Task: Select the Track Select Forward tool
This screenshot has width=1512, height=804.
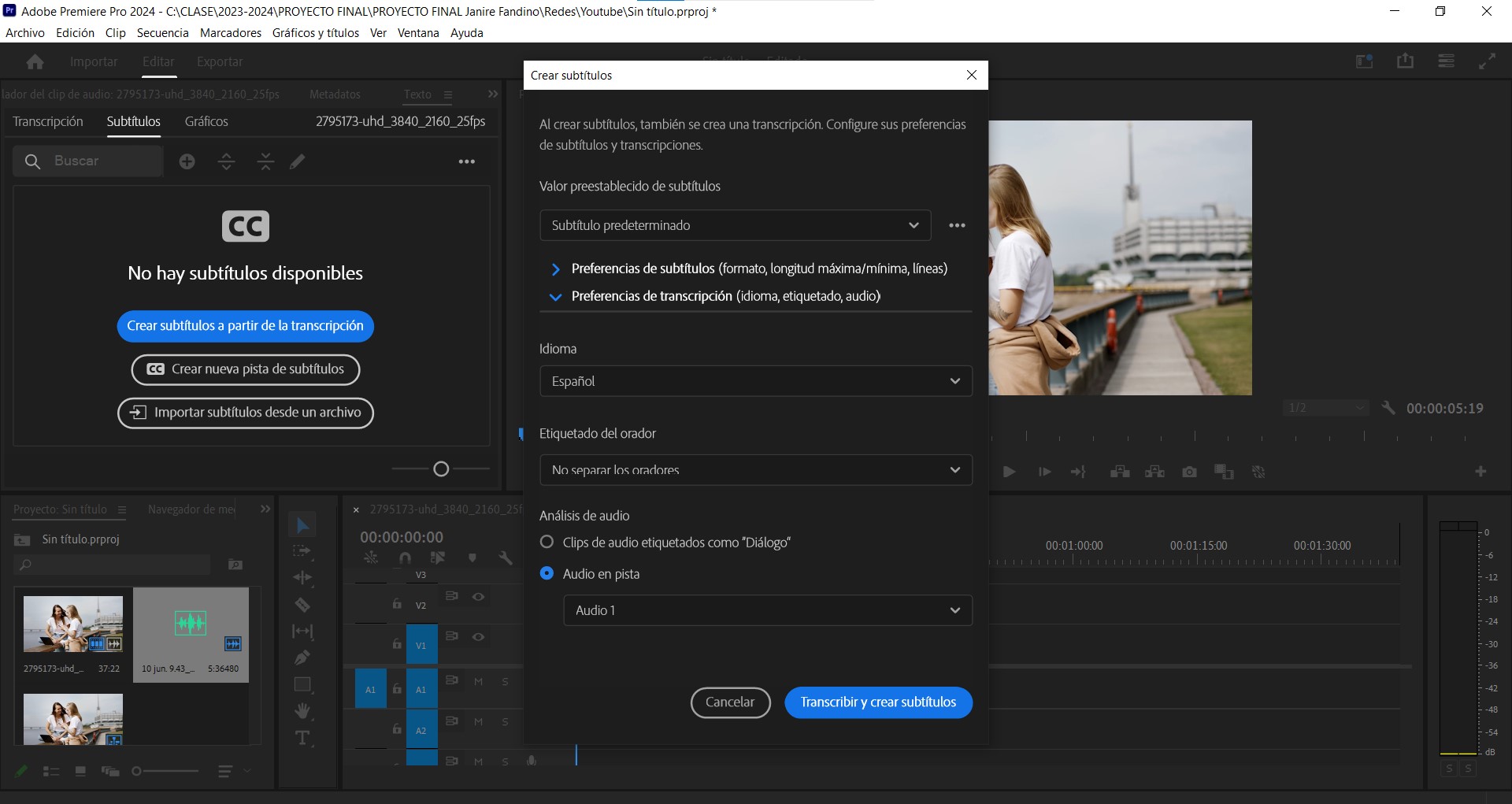Action: pyautogui.click(x=302, y=551)
